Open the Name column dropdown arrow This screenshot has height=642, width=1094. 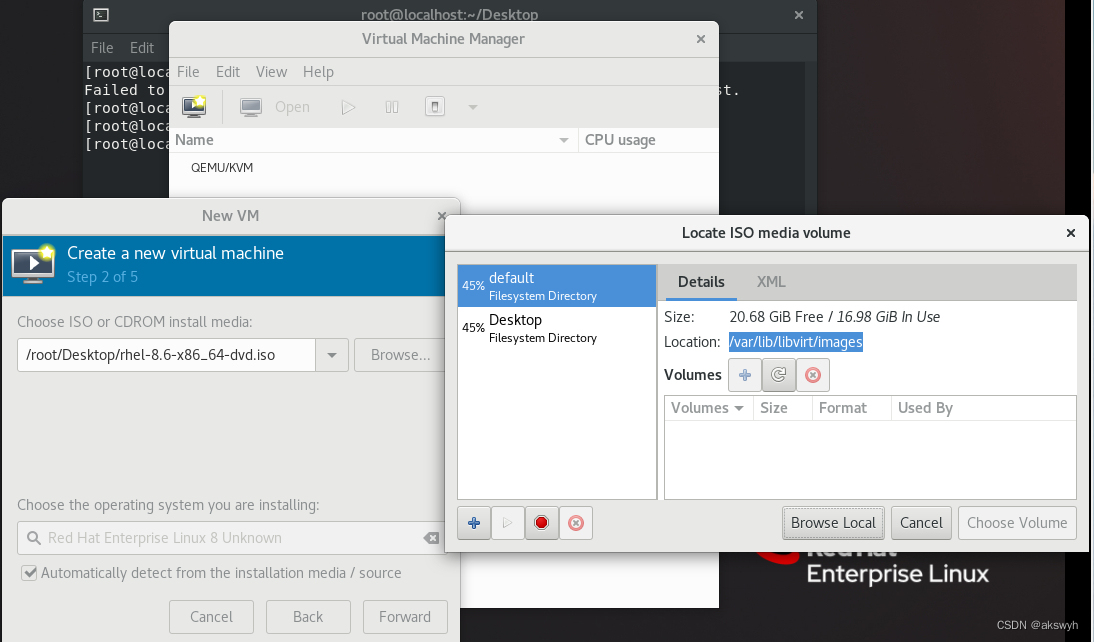[564, 140]
